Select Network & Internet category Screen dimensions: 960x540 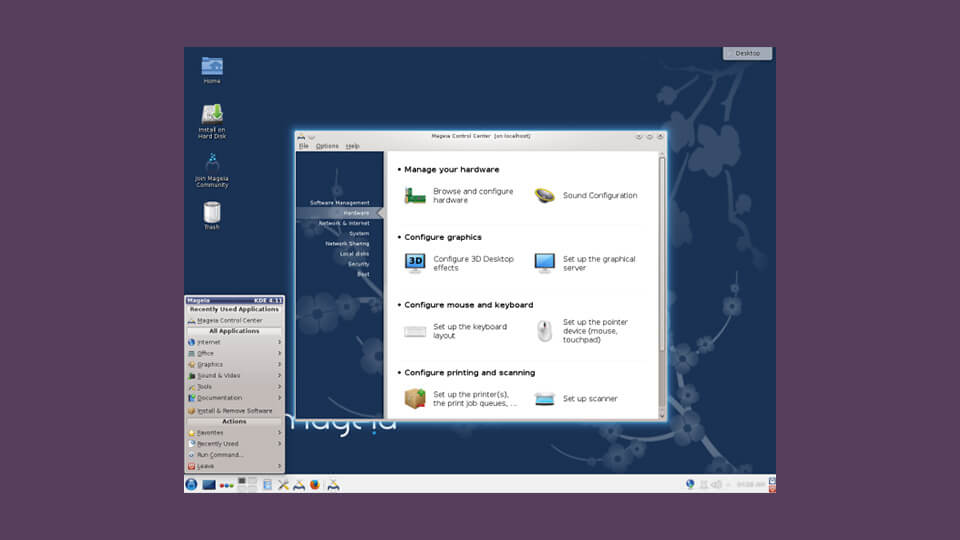click(x=344, y=223)
